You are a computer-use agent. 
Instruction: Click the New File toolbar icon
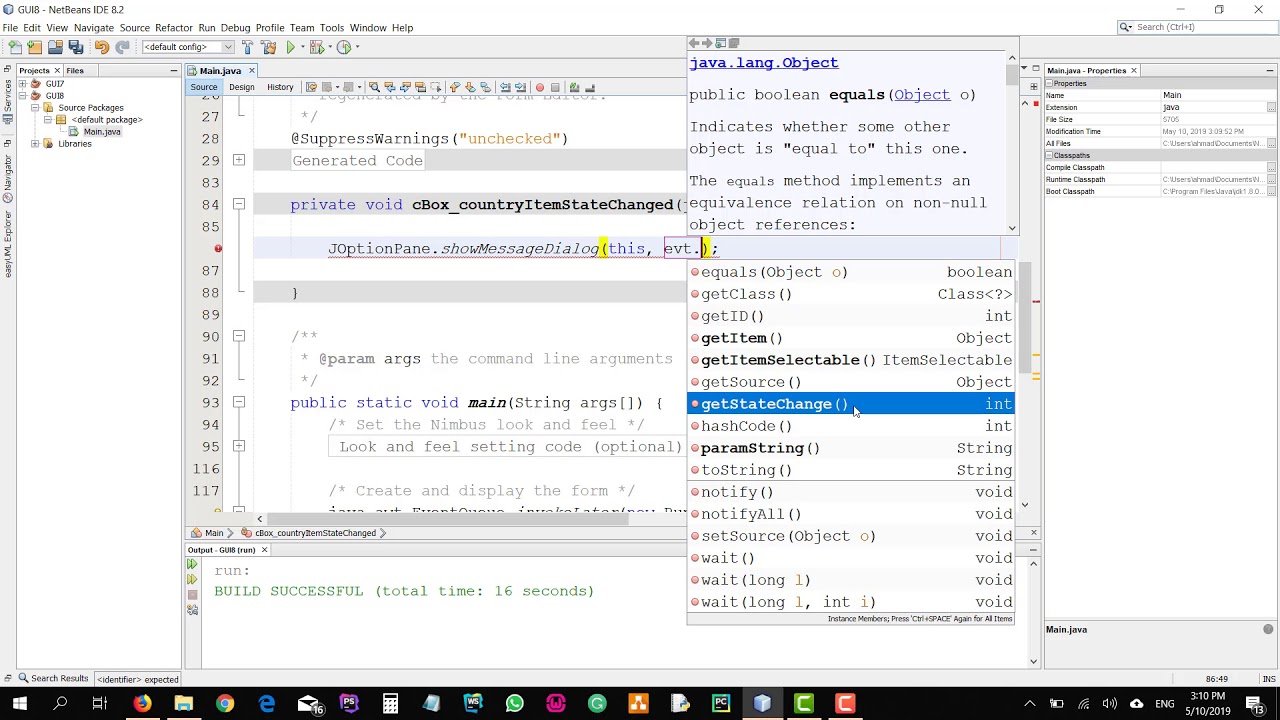pyautogui.click(x=17, y=47)
